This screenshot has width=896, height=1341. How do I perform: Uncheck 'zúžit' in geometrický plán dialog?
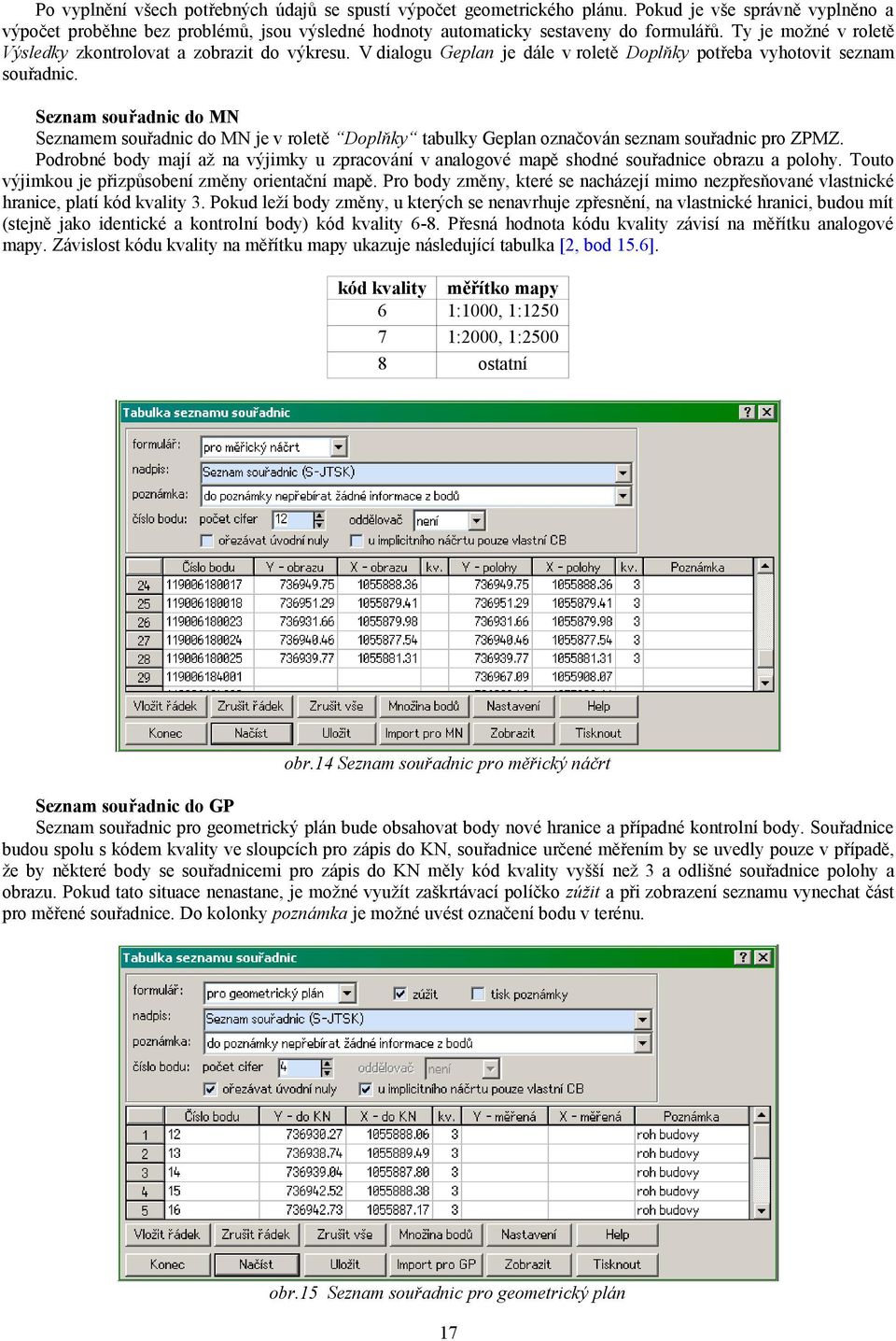click(x=399, y=994)
